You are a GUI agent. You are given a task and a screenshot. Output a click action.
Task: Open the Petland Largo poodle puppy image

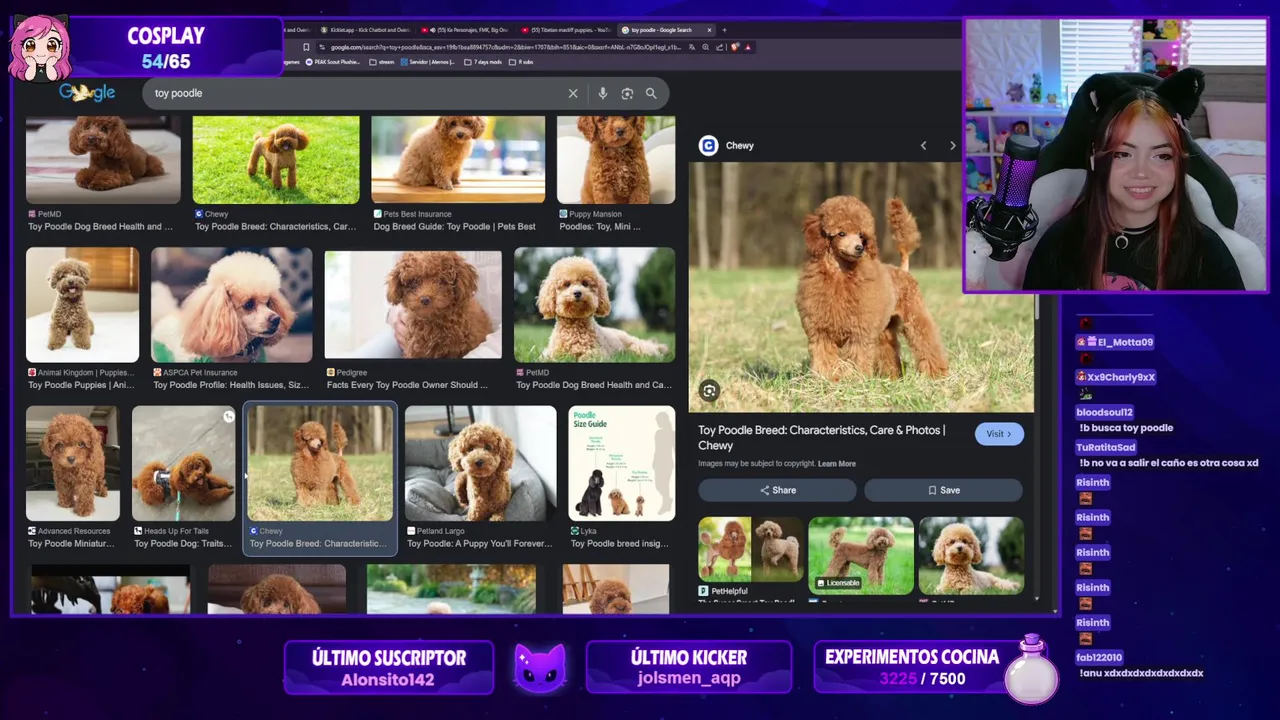tap(481, 463)
